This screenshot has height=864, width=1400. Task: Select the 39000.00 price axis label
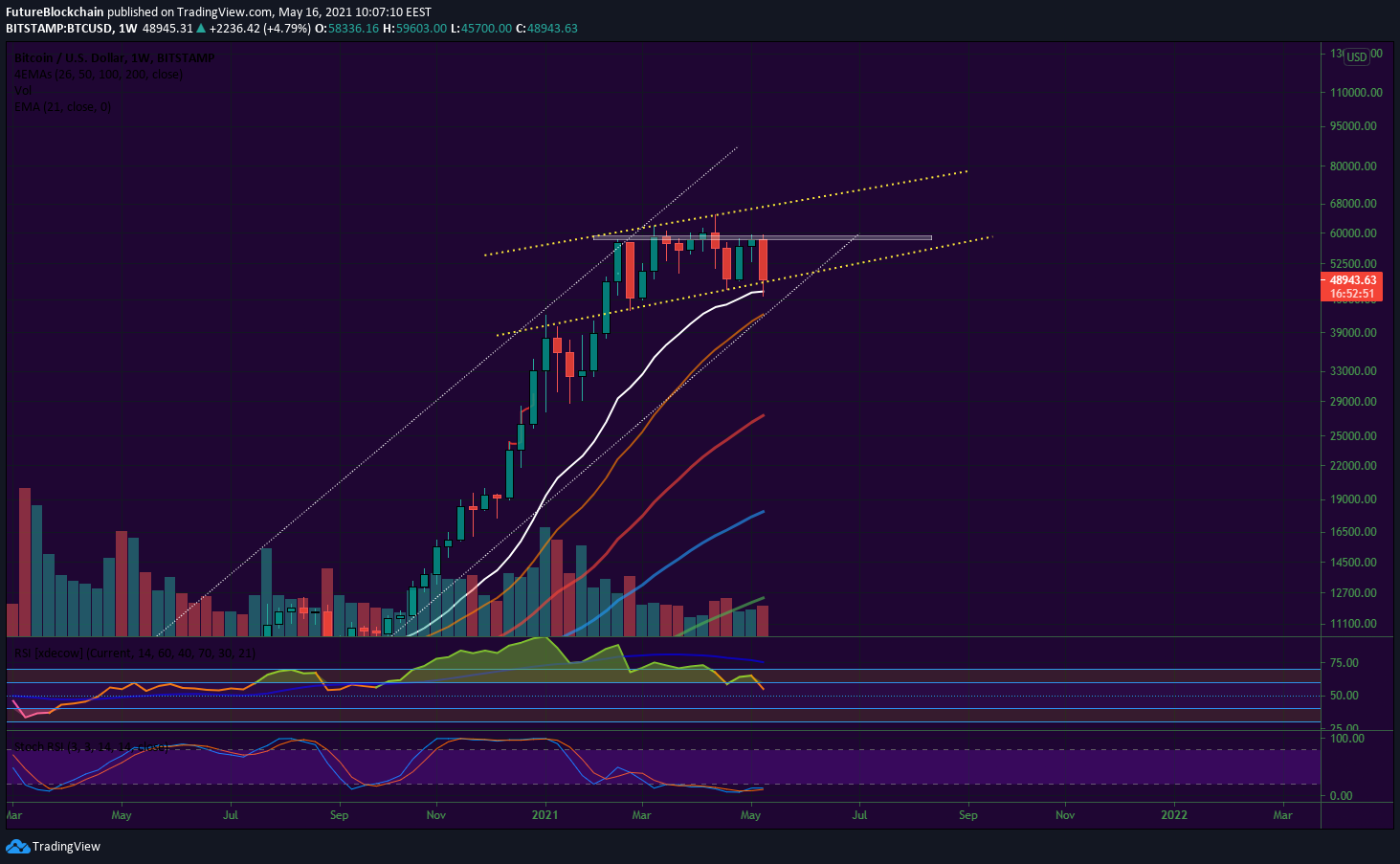click(1353, 333)
